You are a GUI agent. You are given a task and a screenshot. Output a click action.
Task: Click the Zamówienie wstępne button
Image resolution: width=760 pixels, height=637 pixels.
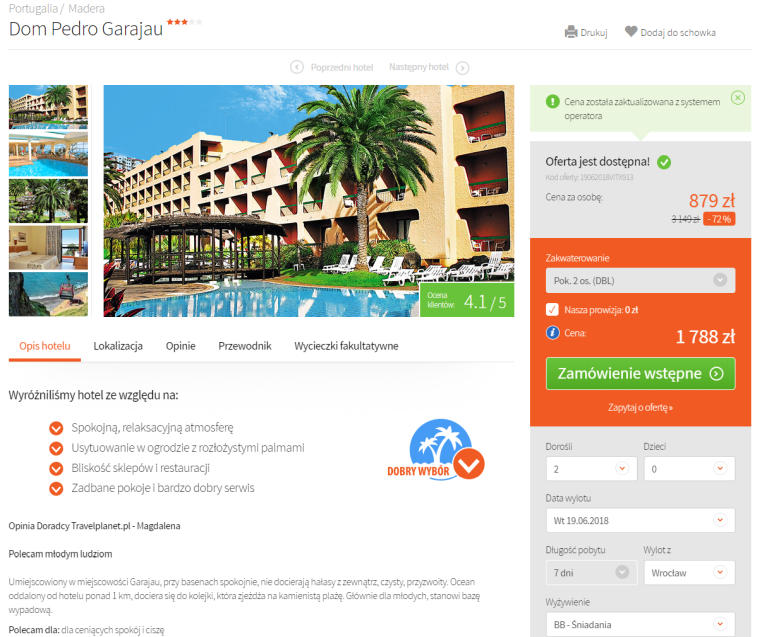(640, 373)
